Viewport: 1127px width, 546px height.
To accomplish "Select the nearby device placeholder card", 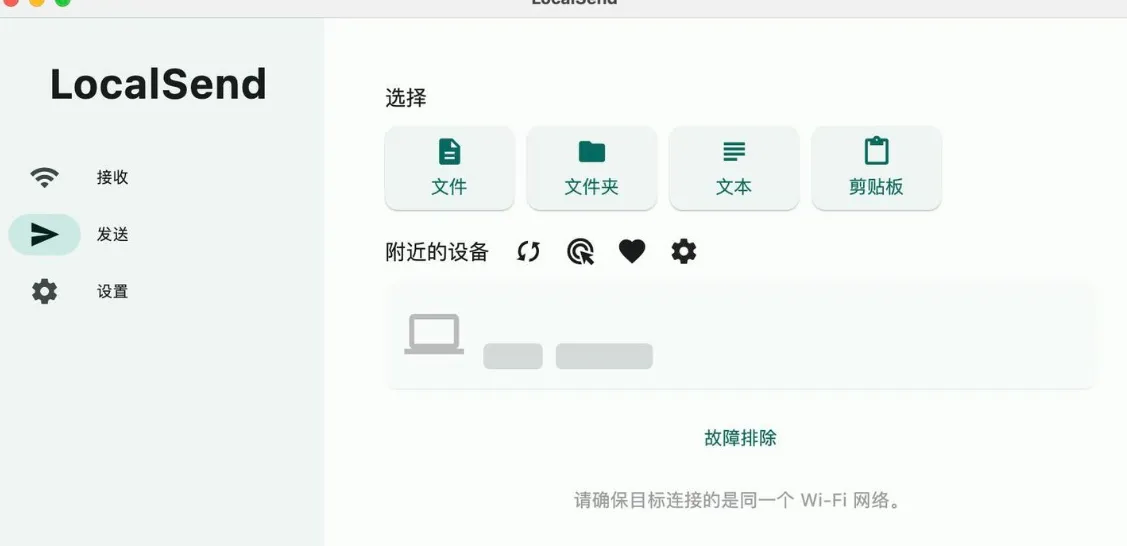I will click(740, 336).
